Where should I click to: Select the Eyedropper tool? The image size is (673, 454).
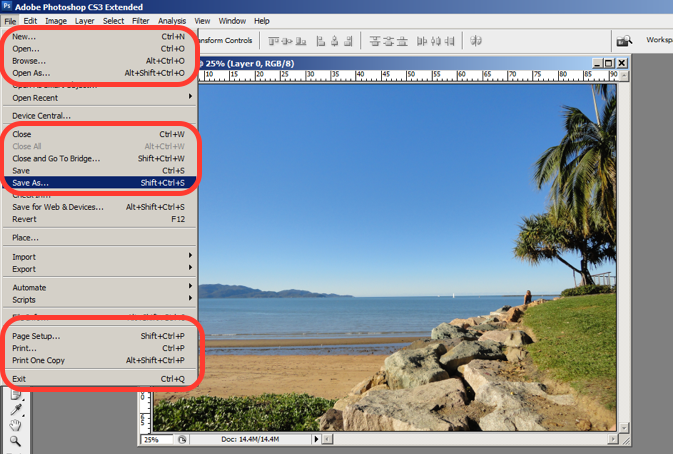[x=16, y=410]
